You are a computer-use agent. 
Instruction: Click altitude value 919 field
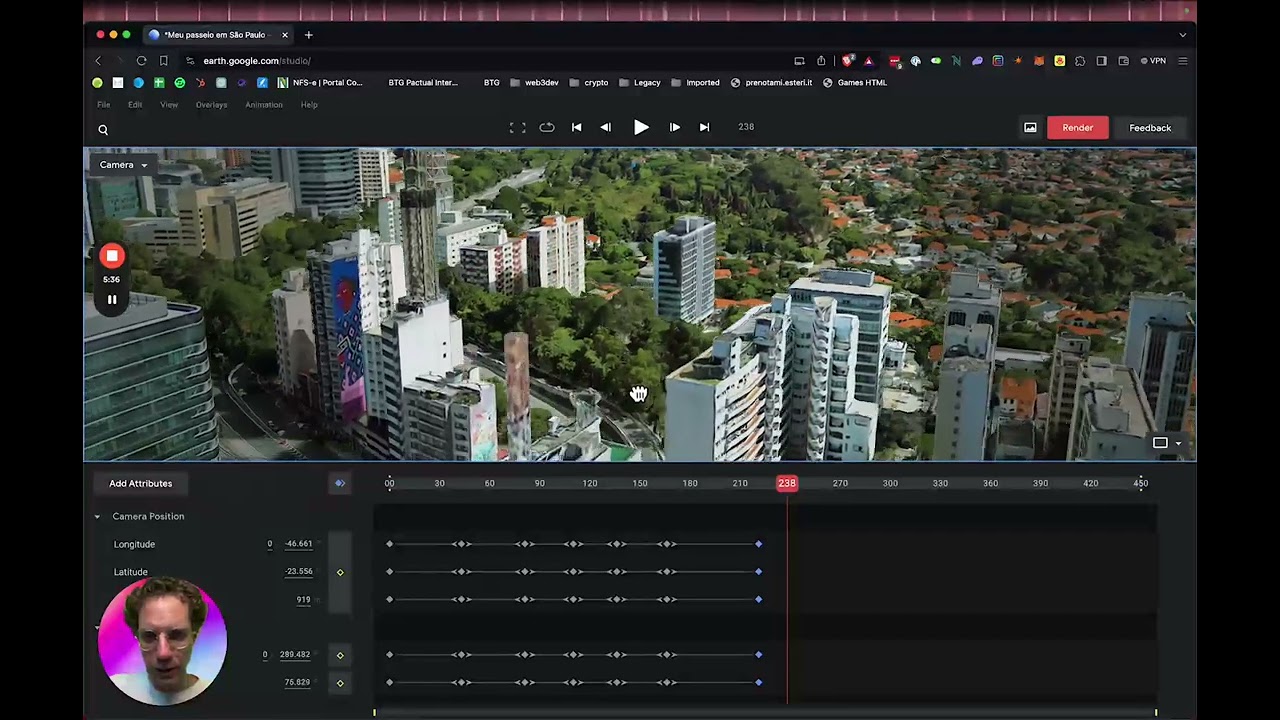tap(303, 600)
